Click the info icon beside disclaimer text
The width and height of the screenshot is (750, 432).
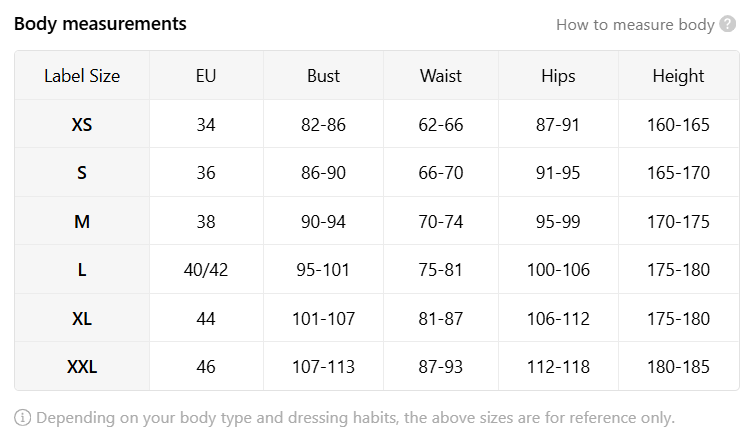(22, 417)
